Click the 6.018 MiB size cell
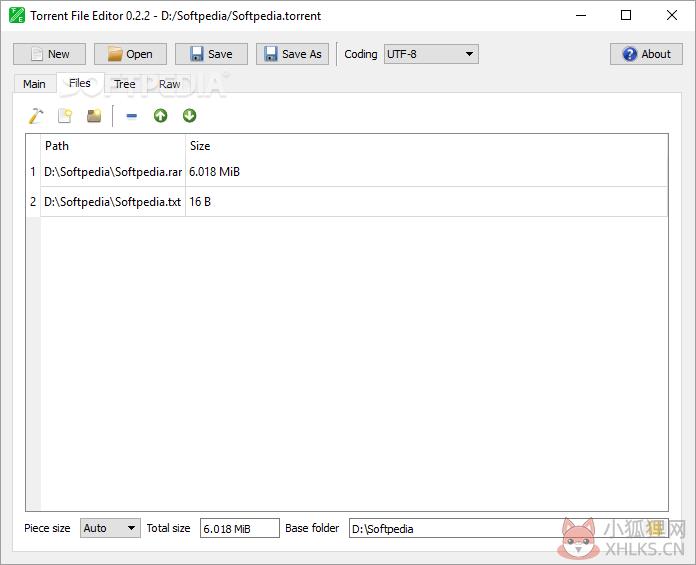Image resolution: width=696 pixels, height=565 pixels. 426,172
